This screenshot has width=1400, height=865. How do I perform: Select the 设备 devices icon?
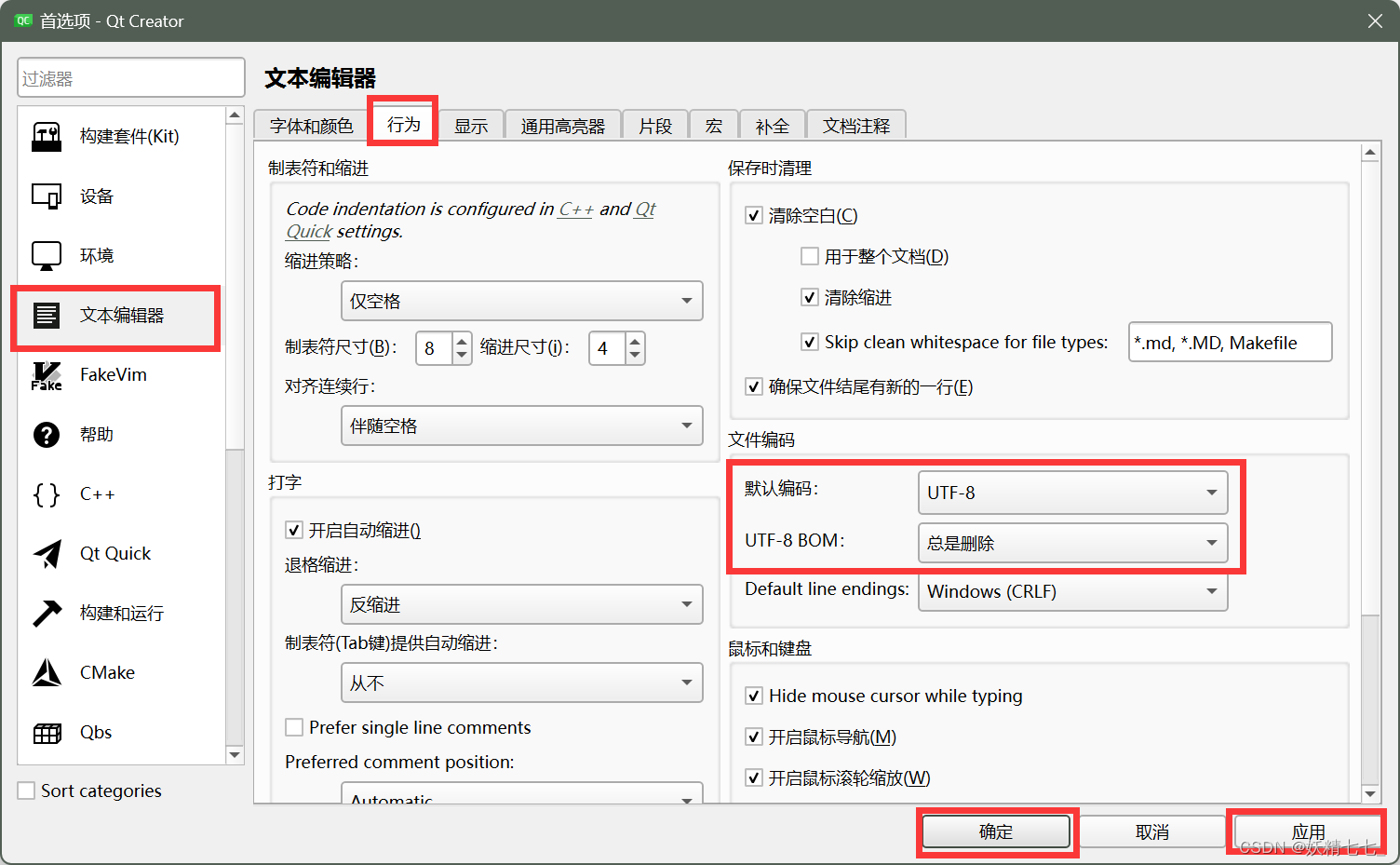click(47, 196)
